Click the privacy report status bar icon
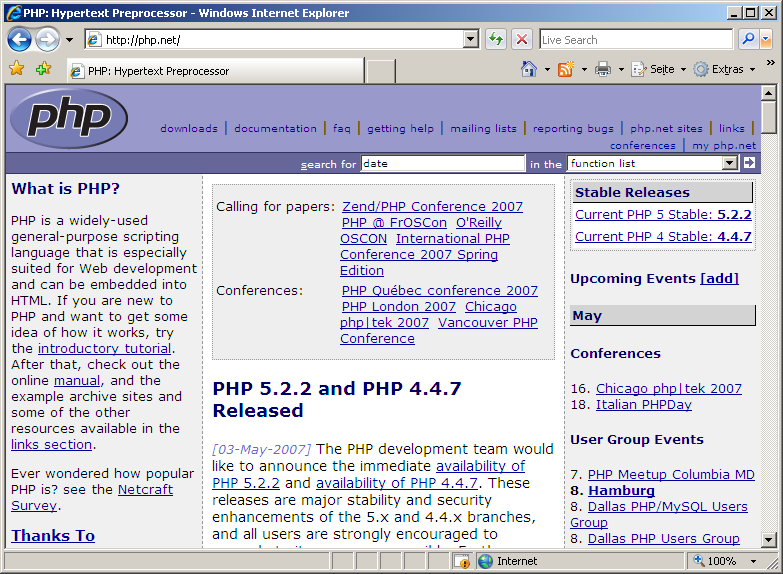 coord(462,561)
